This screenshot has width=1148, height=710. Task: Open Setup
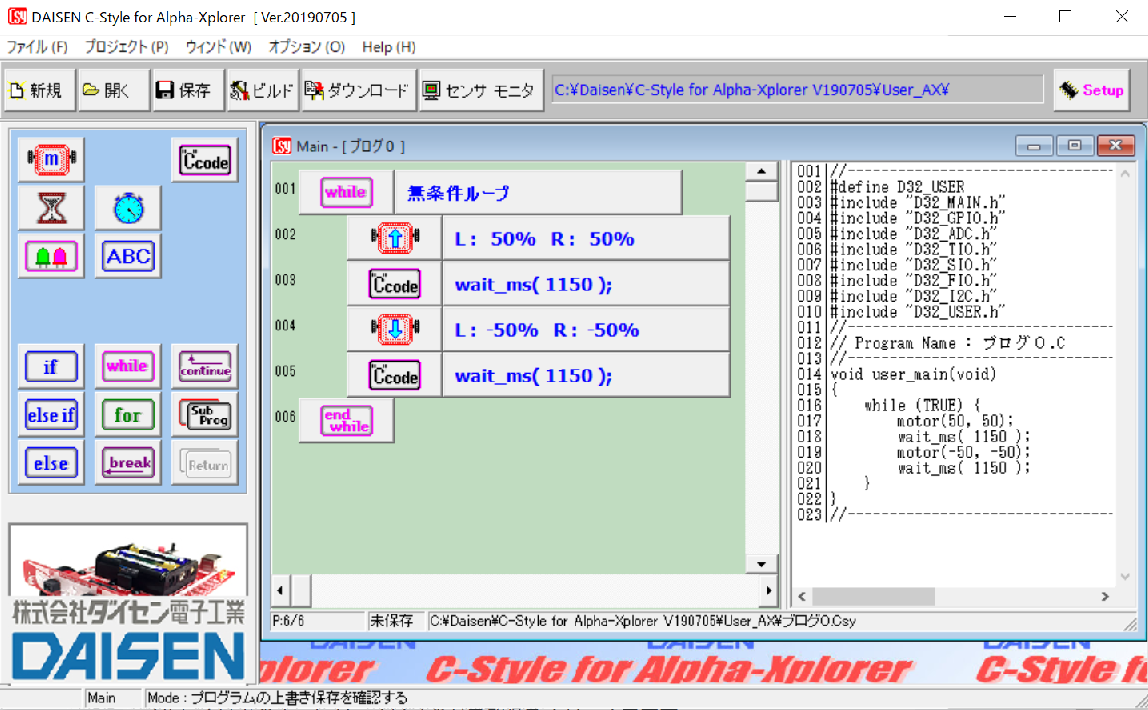click(1092, 90)
